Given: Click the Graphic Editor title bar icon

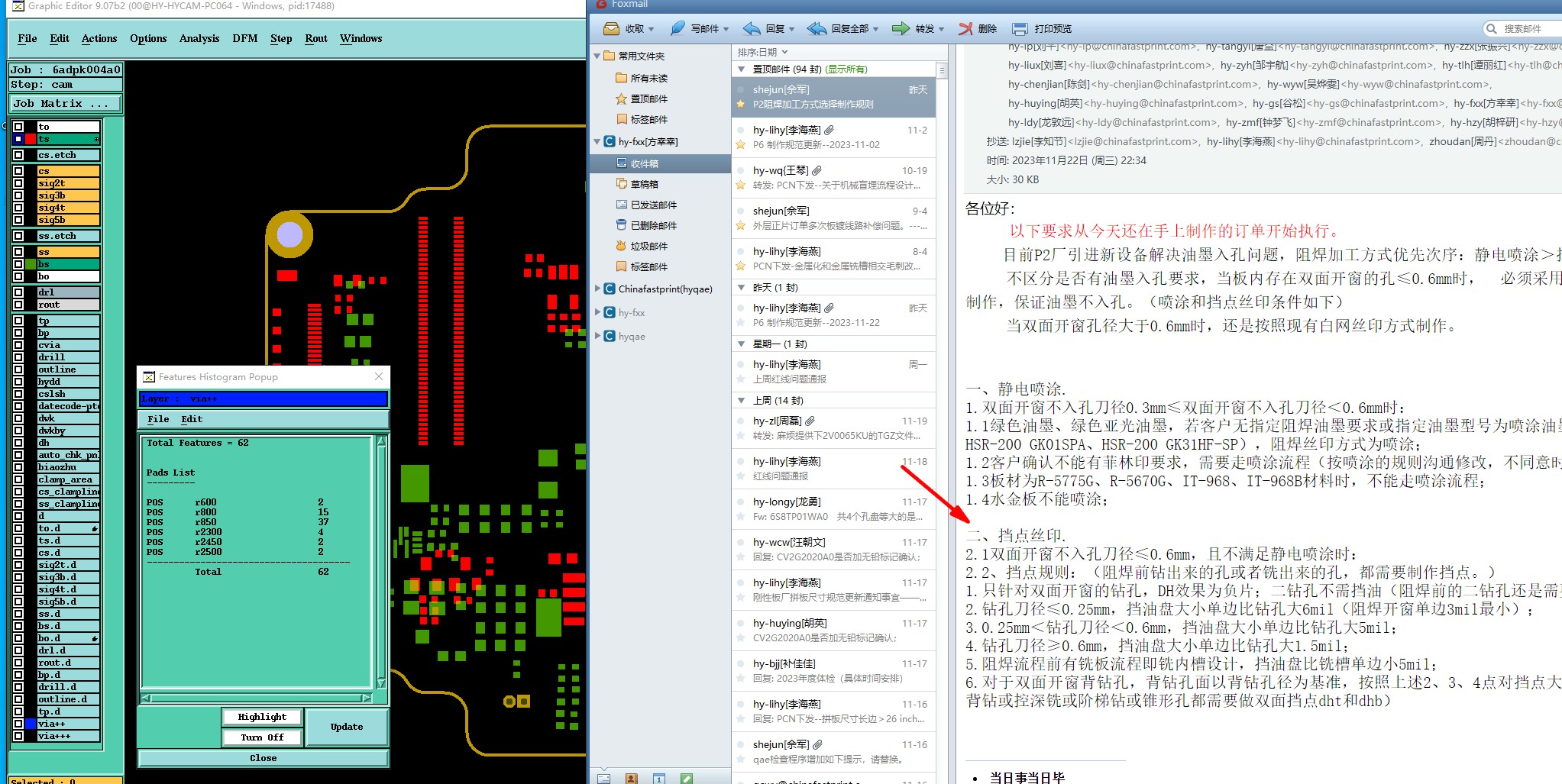Looking at the screenshot, I should pos(18,5).
